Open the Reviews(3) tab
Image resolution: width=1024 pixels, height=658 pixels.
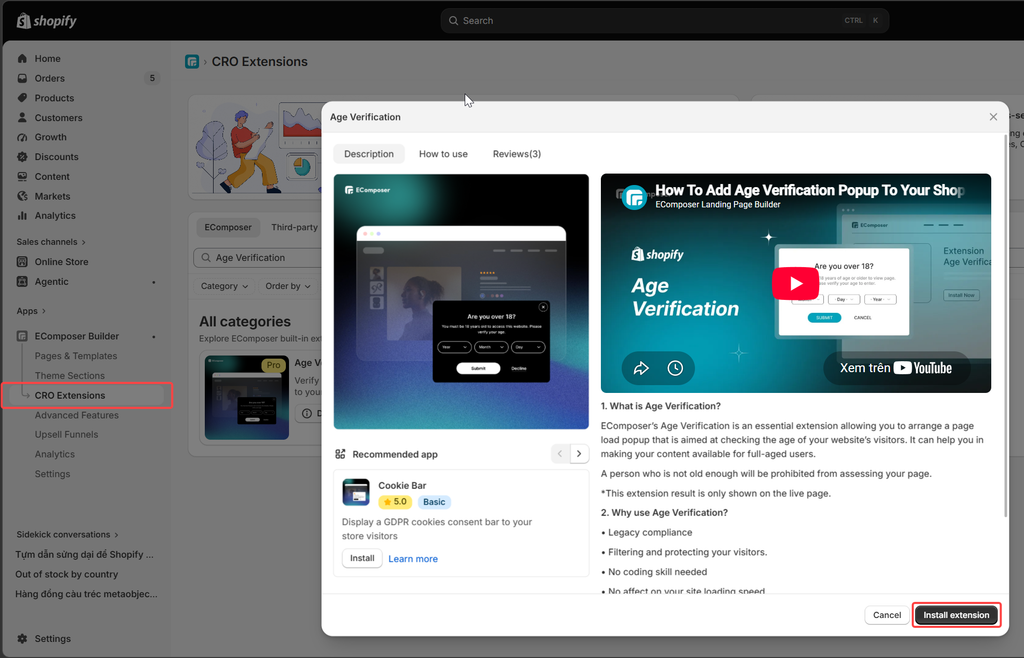pos(517,154)
